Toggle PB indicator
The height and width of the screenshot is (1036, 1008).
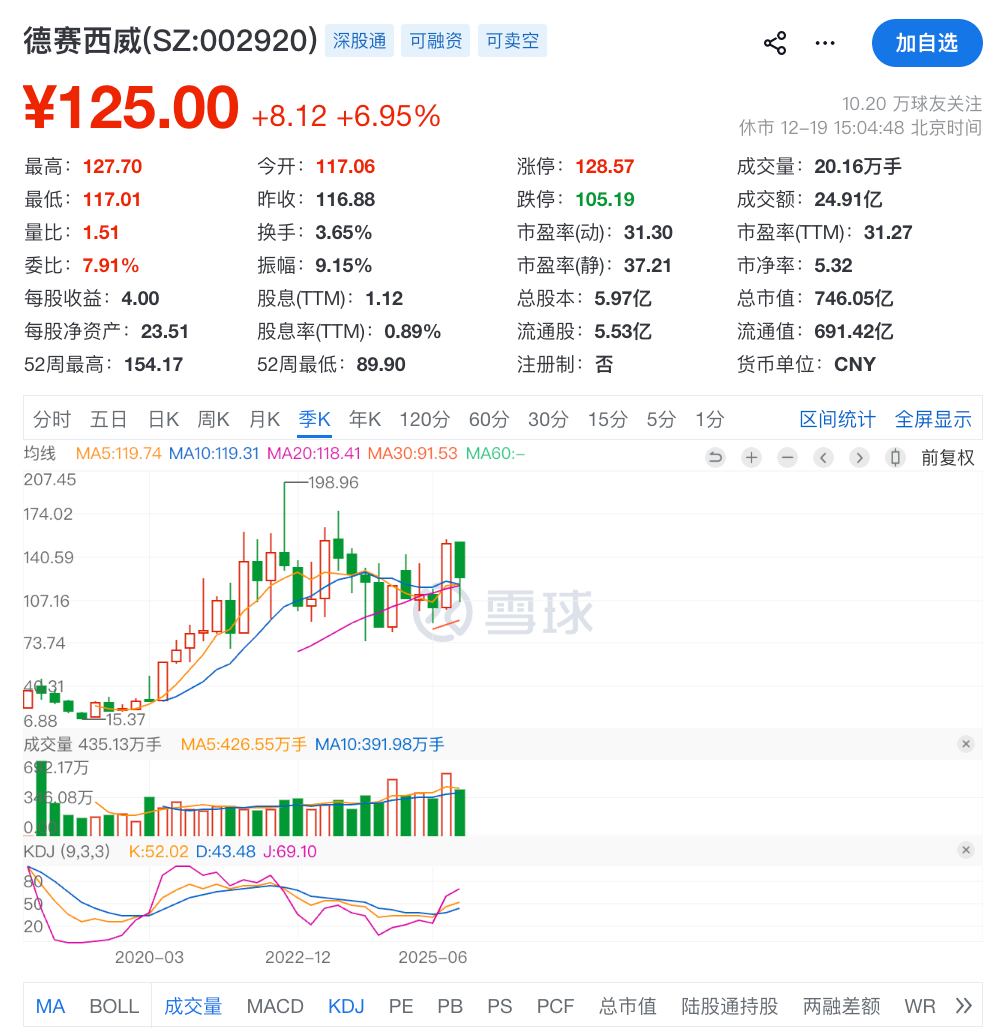(450, 1006)
